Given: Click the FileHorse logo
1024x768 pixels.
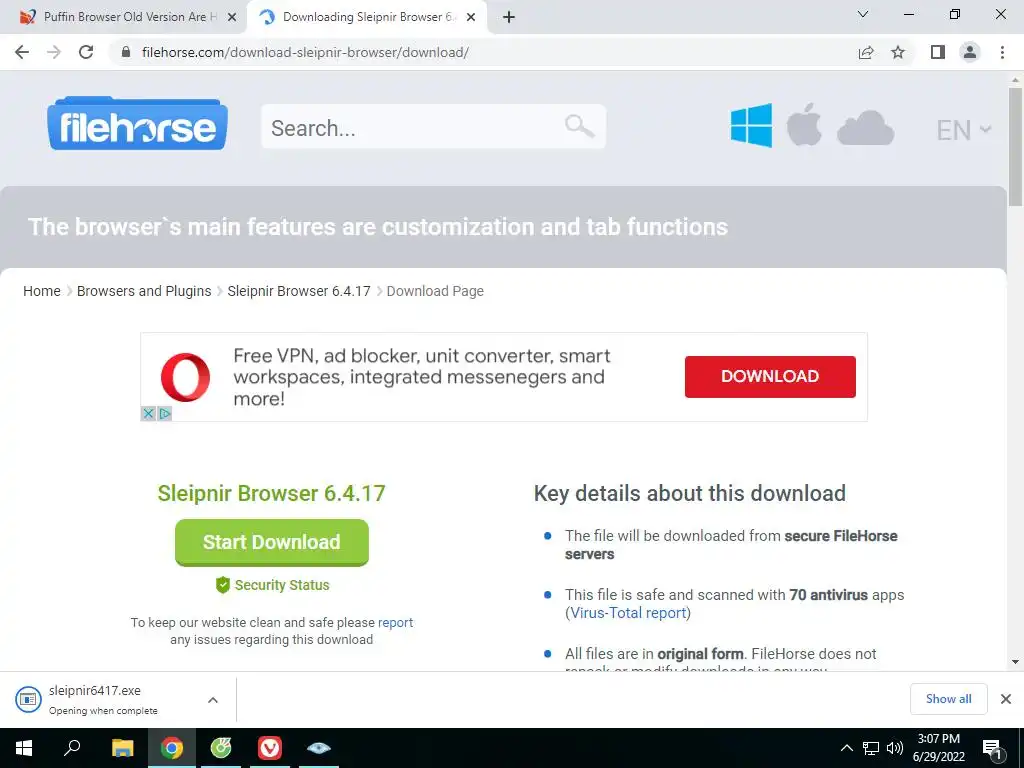Looking at the screenshot, I should (137, 123).
